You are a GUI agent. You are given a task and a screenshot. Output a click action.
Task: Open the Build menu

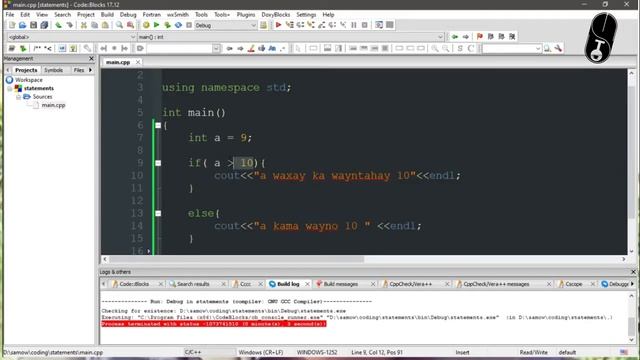(107, 14)
